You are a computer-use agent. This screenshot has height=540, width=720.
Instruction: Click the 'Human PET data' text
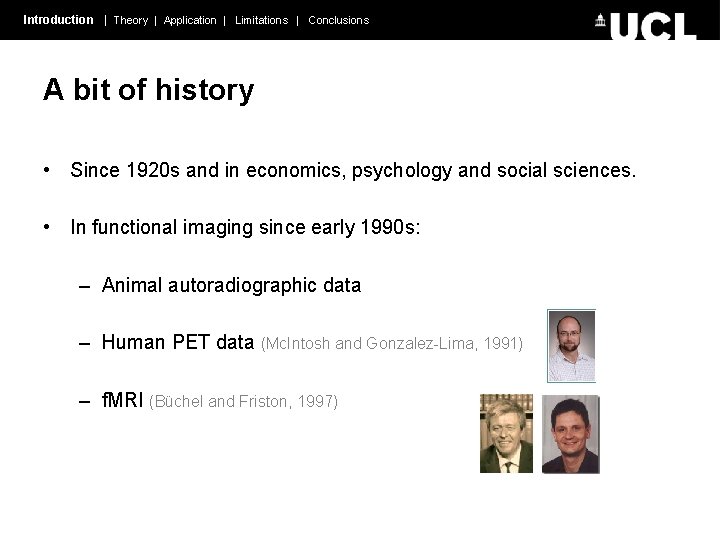(x=178, y=343)
